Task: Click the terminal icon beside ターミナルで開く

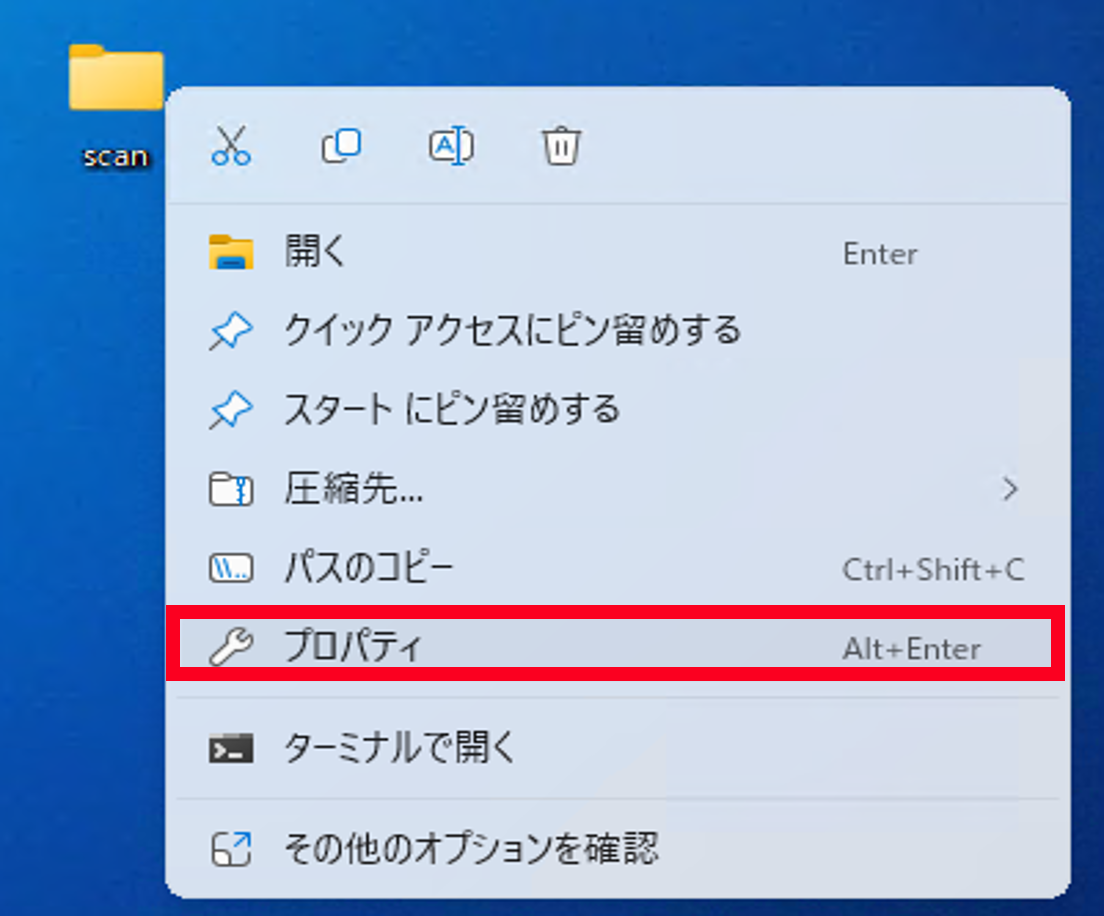Action: [x=231, y=748]
